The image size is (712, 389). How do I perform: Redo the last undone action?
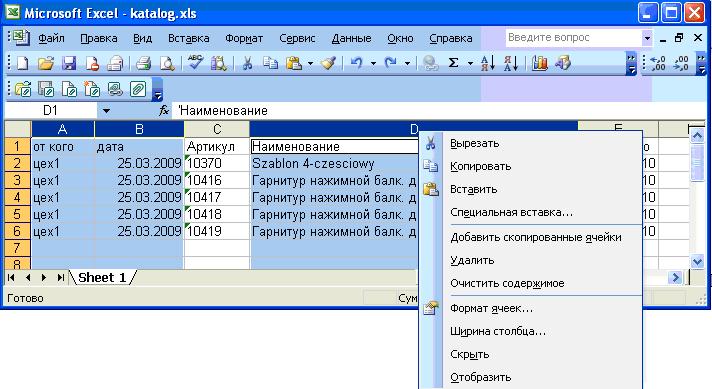391,63
